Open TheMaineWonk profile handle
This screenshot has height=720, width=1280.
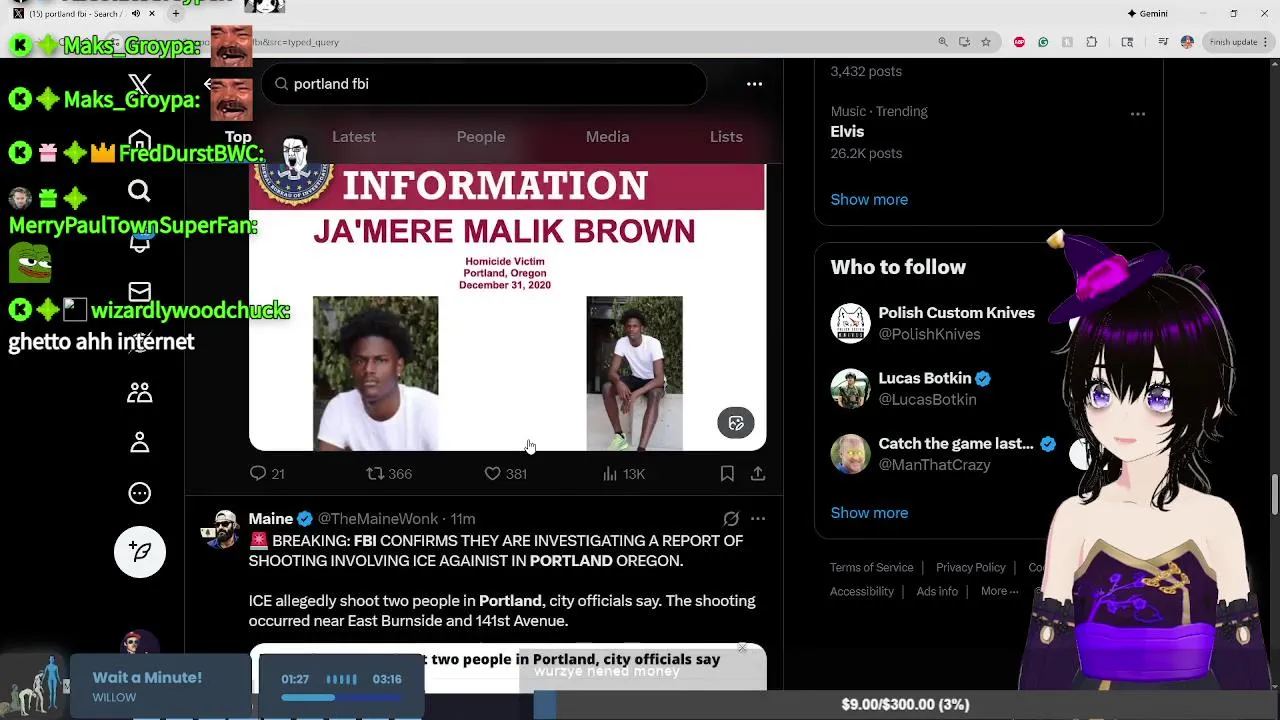(378, 519)
